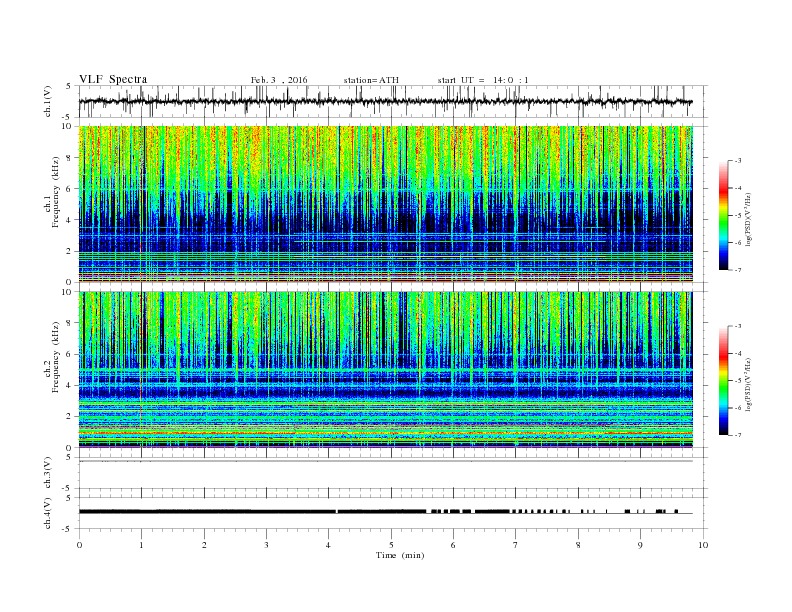Click the "-7" tick on ch.2 colorbar
The width and height of the screenshot is (792, 612).
pyautogui.click(x=737, y=435)
